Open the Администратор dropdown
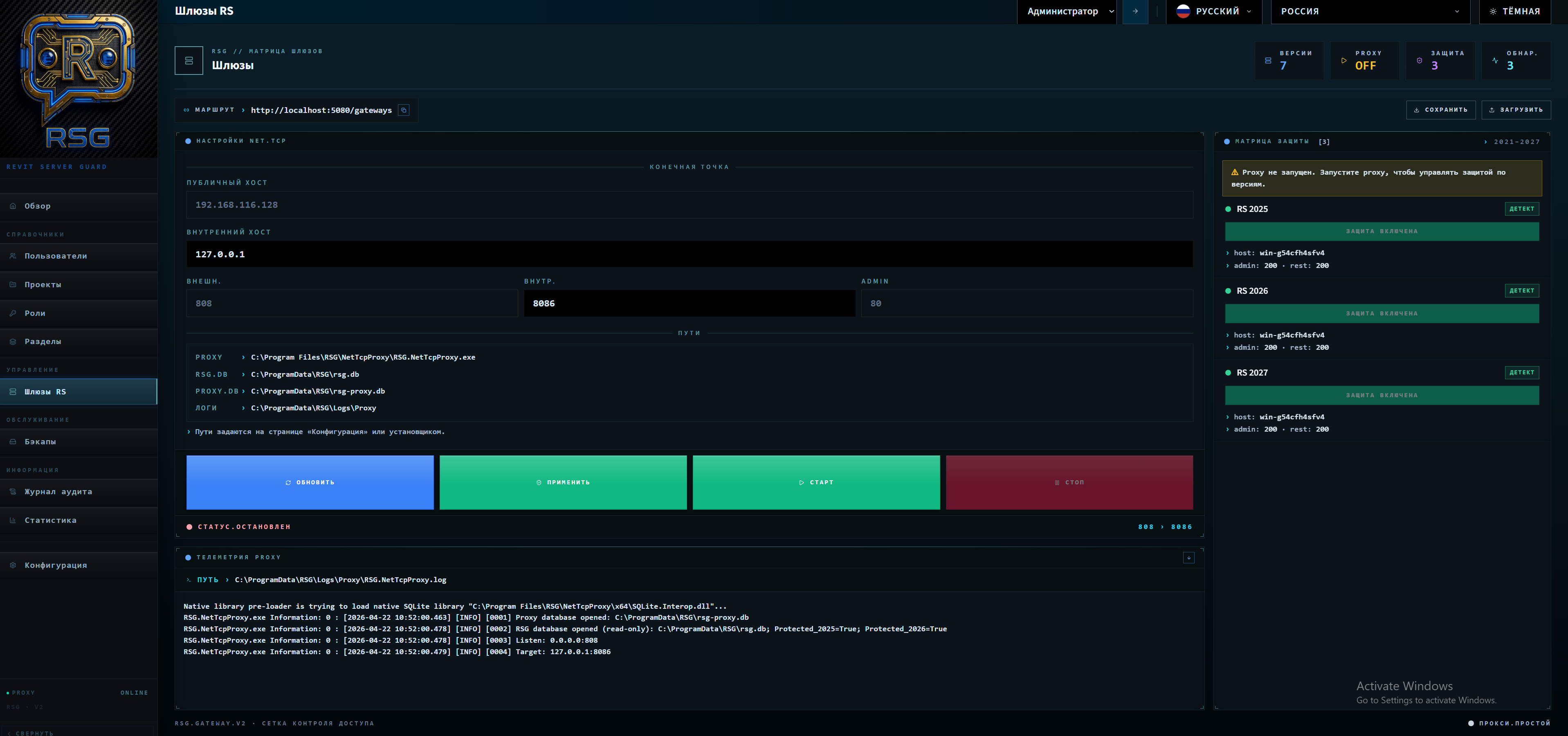 tap(1067, 11)
